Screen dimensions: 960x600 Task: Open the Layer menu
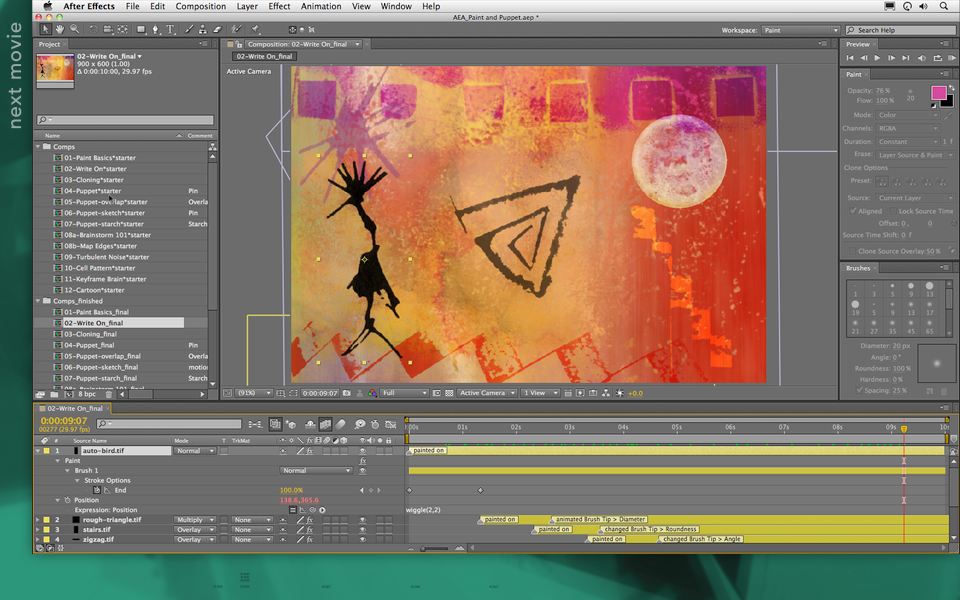(247, 6)
